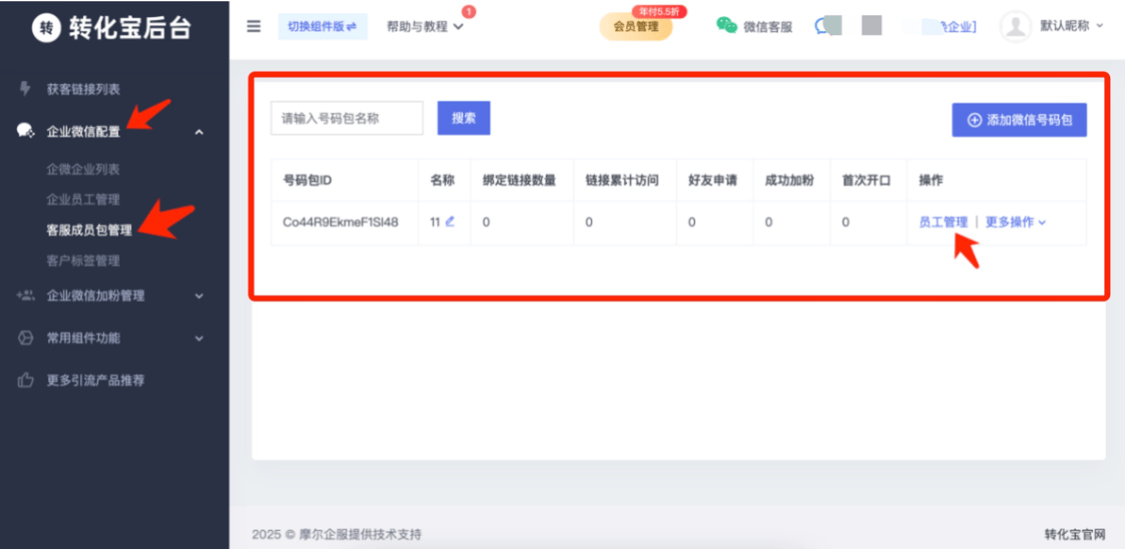This screenshot has width=1125, height=549.
Task: Collapse the 企业微信配置 menu section
Action: click(x=199, y=132)
